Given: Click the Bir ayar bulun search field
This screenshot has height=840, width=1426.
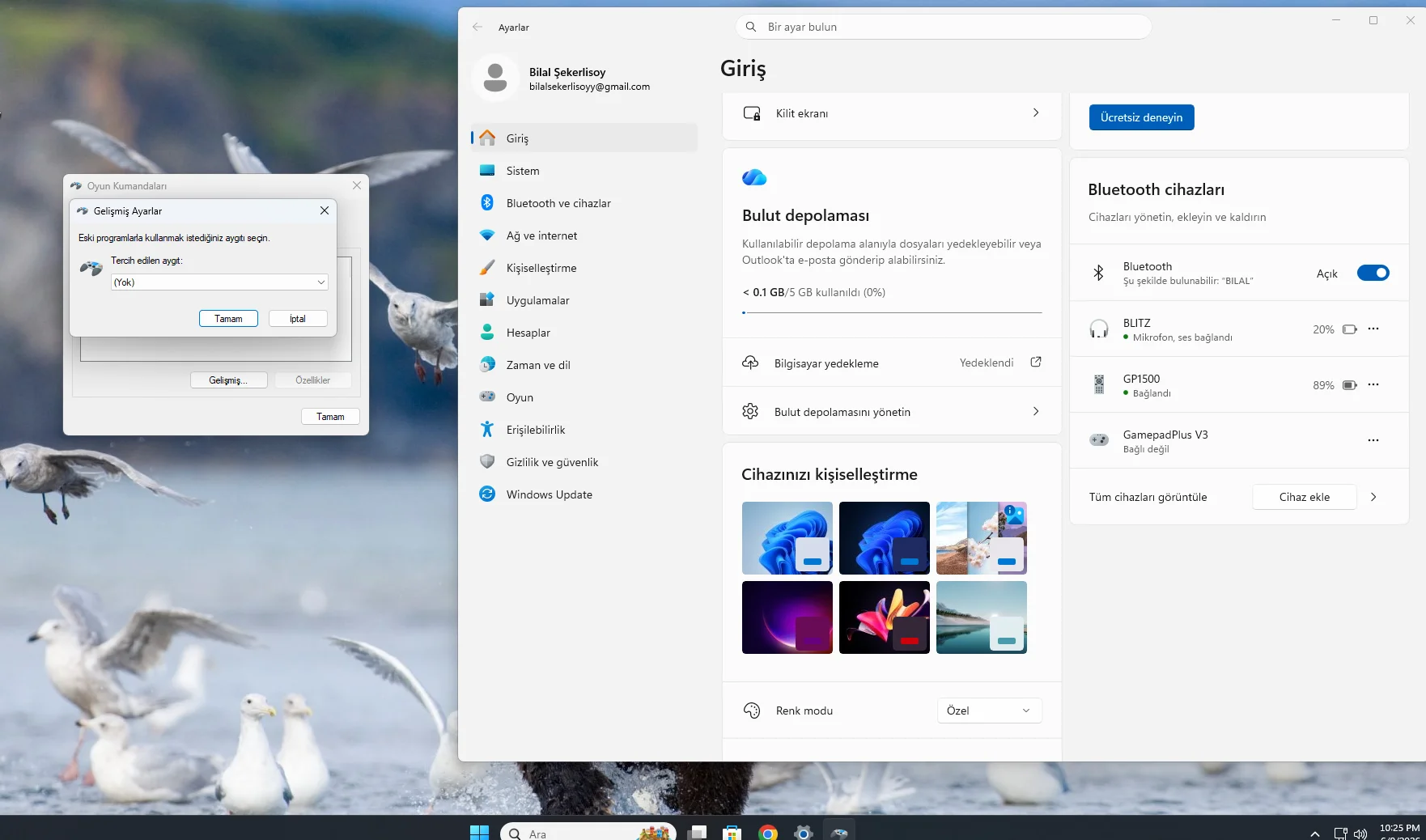Looking at the screenshot, I should (944, 27).
